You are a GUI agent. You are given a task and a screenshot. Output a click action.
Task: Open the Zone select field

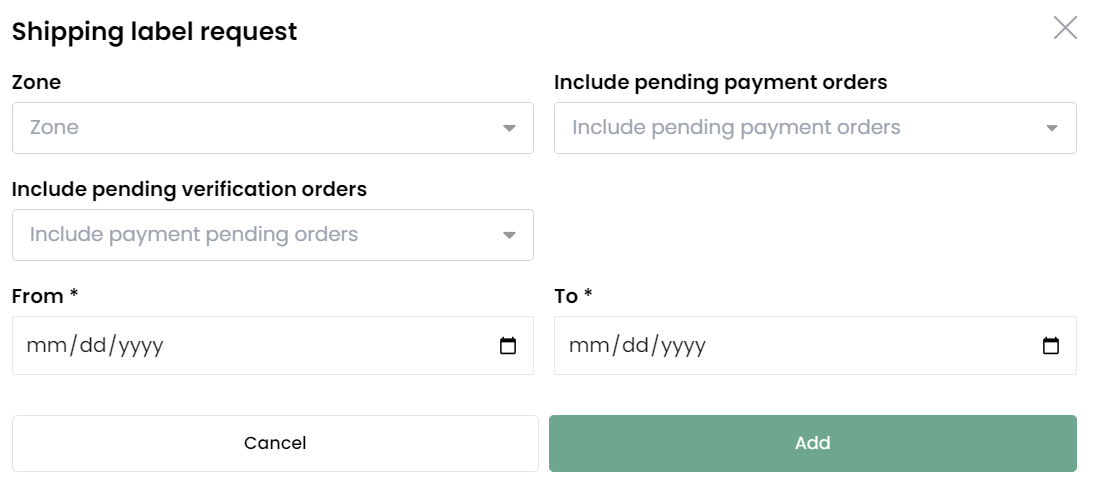273,128
